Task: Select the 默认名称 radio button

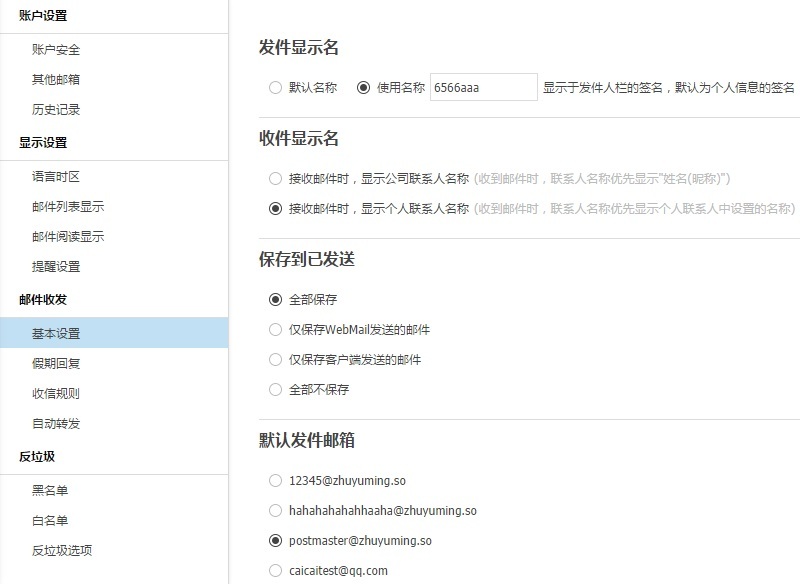Action: pos(275,88)
